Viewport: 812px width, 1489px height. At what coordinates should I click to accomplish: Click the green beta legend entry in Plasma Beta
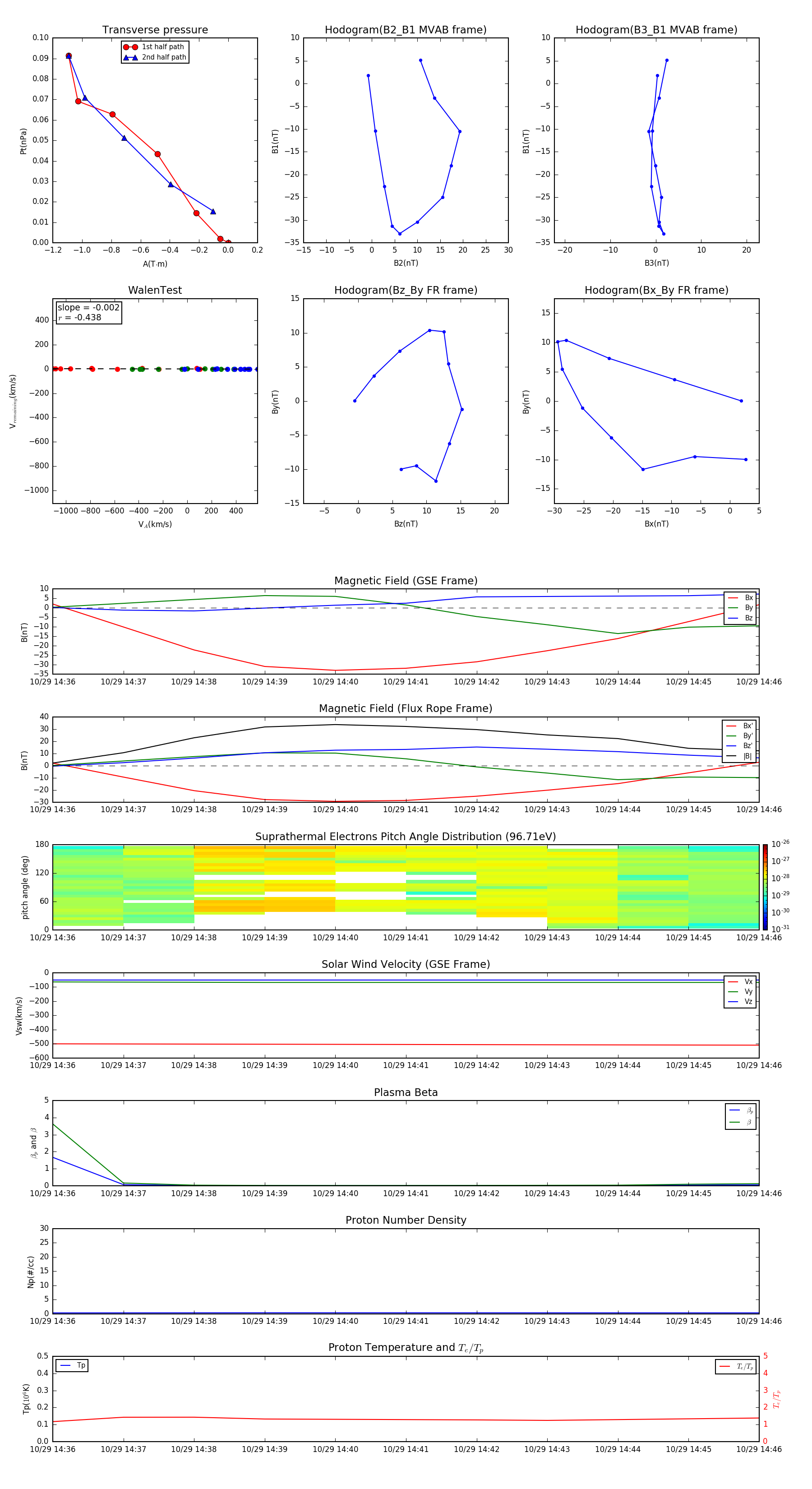click(741, 1122)
